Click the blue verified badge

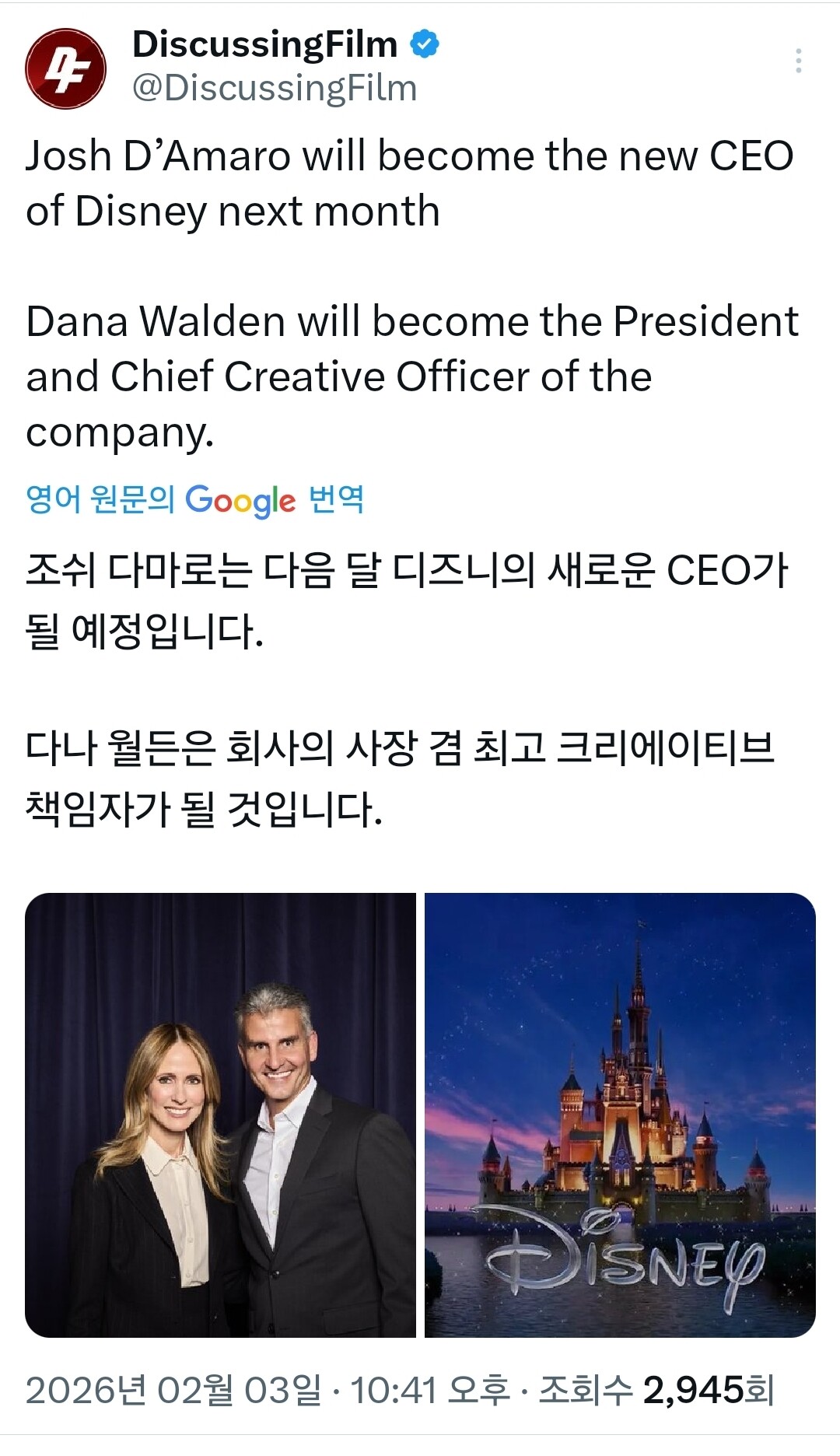pos(425,44)
